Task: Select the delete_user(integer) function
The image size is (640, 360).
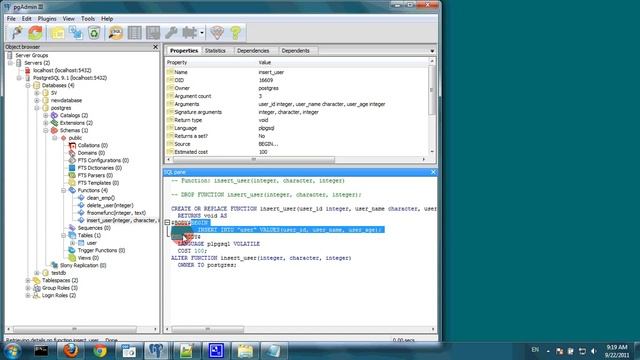Action: (x=110, y=205)
